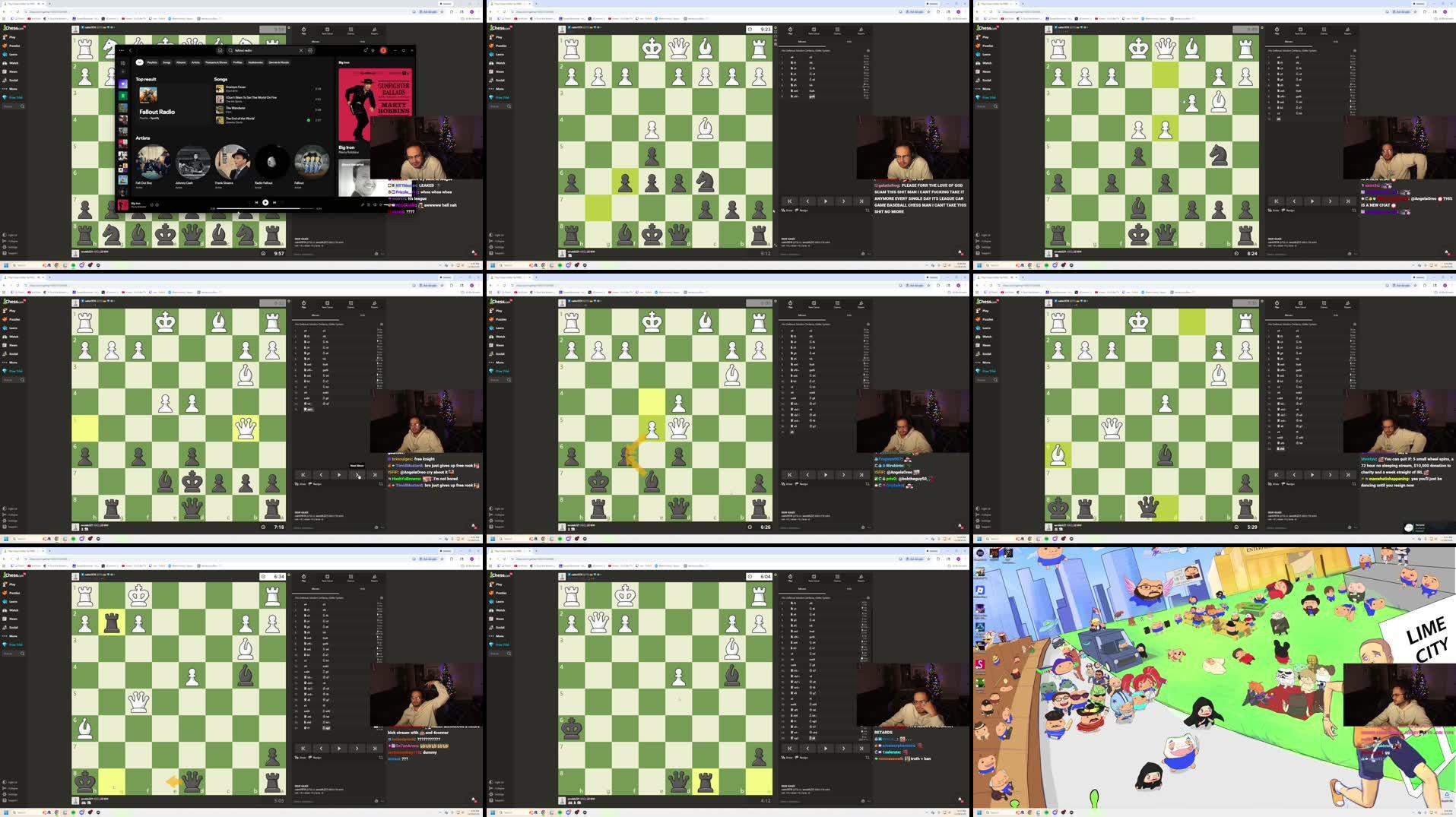Skip to the next Spotify track
This screenshot has width=1456, height=817.
[x=274, y=202]
